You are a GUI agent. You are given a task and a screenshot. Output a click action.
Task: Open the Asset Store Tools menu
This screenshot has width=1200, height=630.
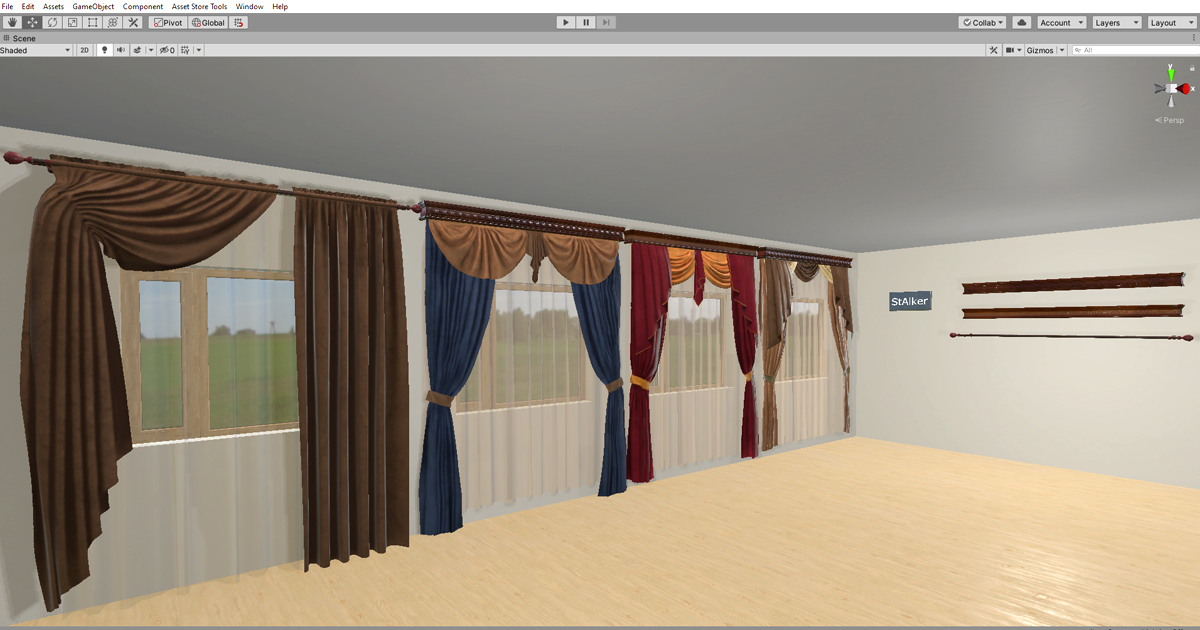(x=199, y=6)
